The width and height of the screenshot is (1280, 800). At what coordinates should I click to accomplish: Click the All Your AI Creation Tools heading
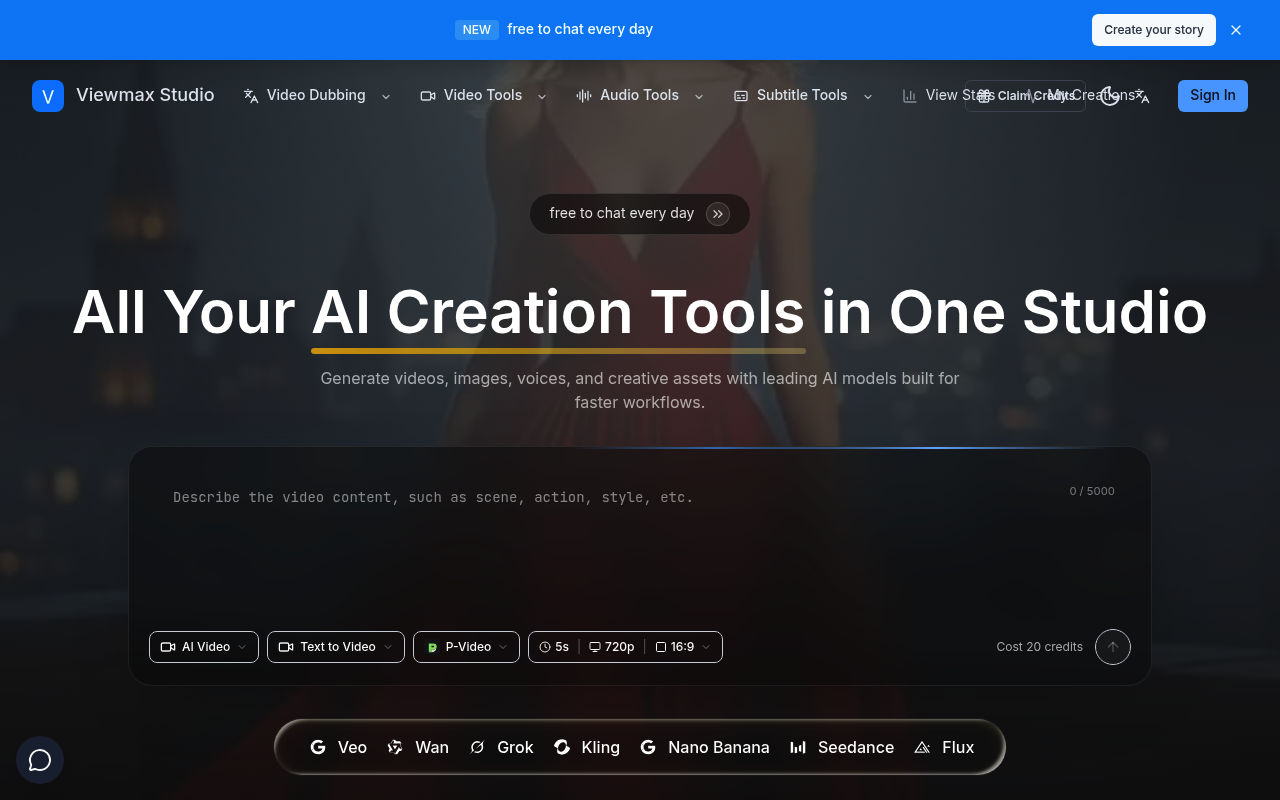[x=640, y=312]
